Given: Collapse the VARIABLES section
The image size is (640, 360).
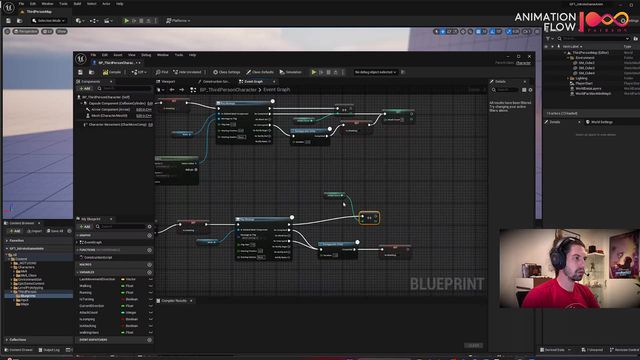Looking at the screenshot, I should tap(78, 272).
